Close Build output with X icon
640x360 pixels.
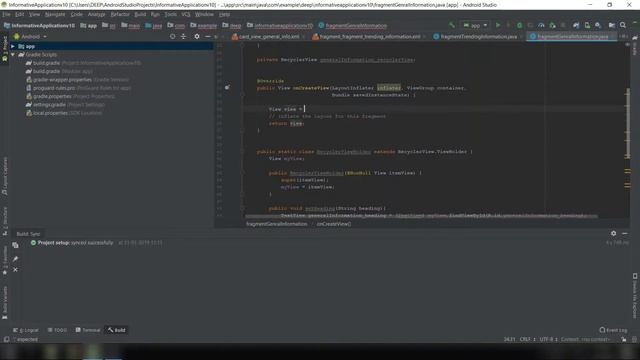point(15,269)
